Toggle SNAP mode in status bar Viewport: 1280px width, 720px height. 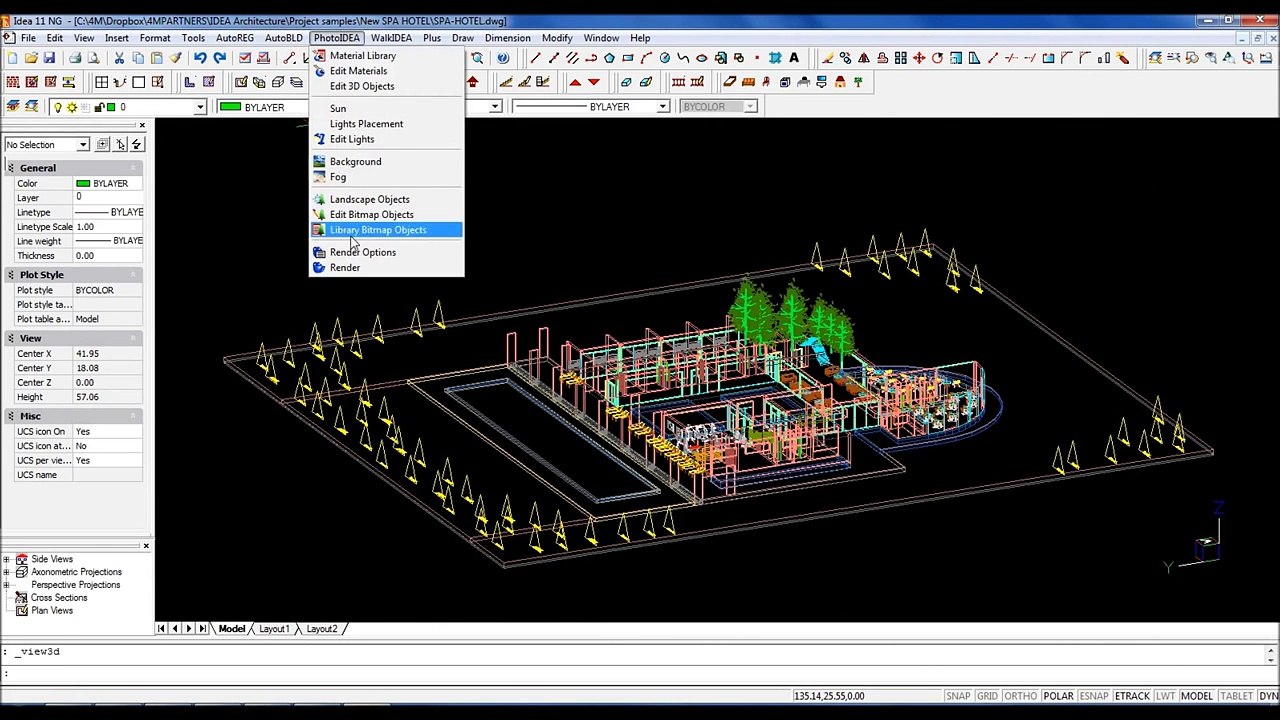[958, 696]
